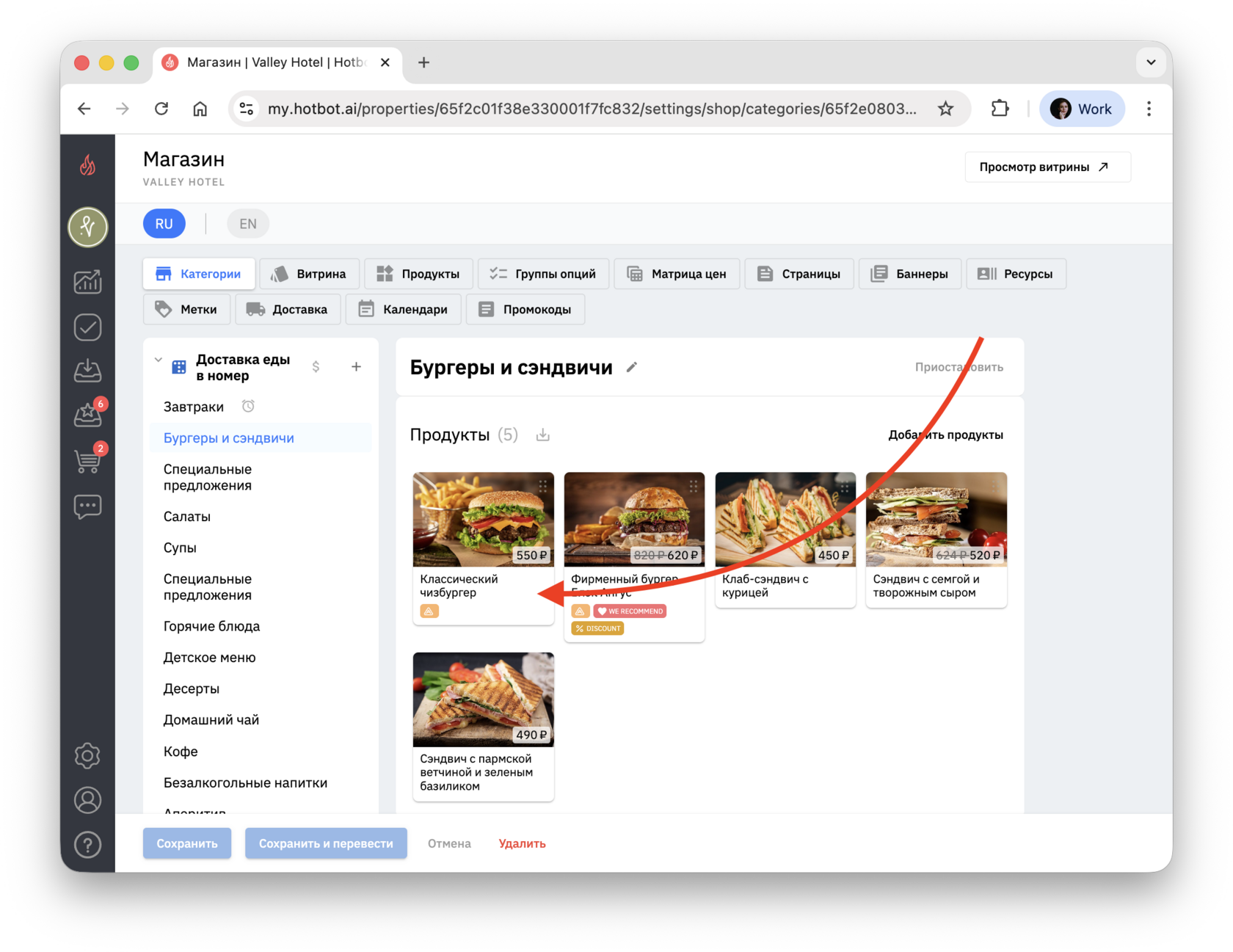Open the Доставка tab
1233x952 pixels.
288,309
